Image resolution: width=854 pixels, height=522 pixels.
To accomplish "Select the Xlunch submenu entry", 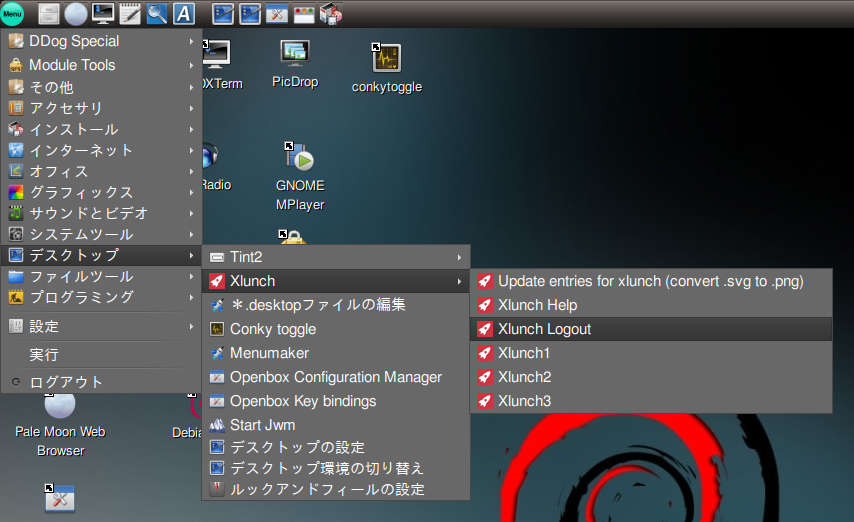I will (336, 281).
